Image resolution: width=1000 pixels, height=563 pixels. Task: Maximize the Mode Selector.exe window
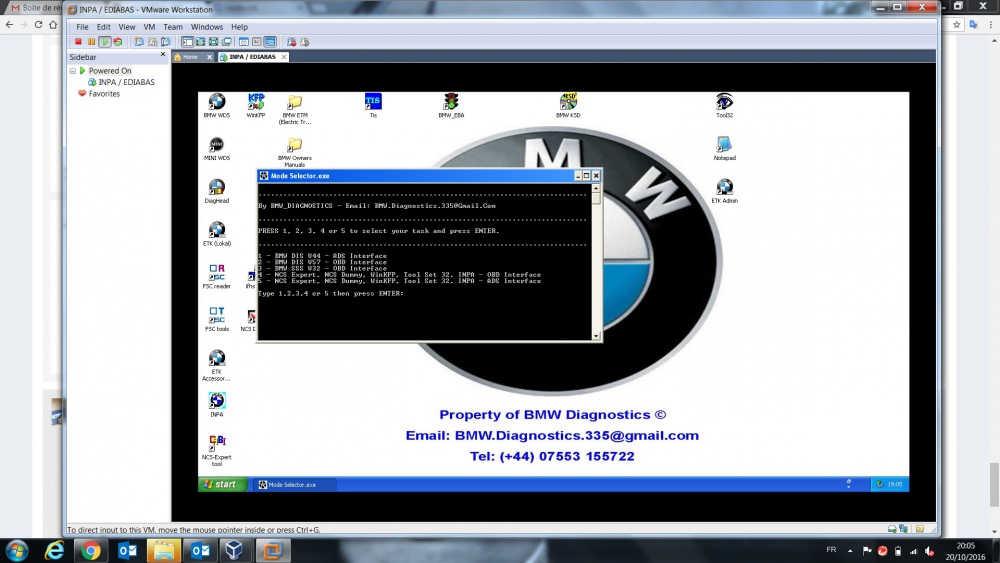pyautogui.click(x=587, y=175)
